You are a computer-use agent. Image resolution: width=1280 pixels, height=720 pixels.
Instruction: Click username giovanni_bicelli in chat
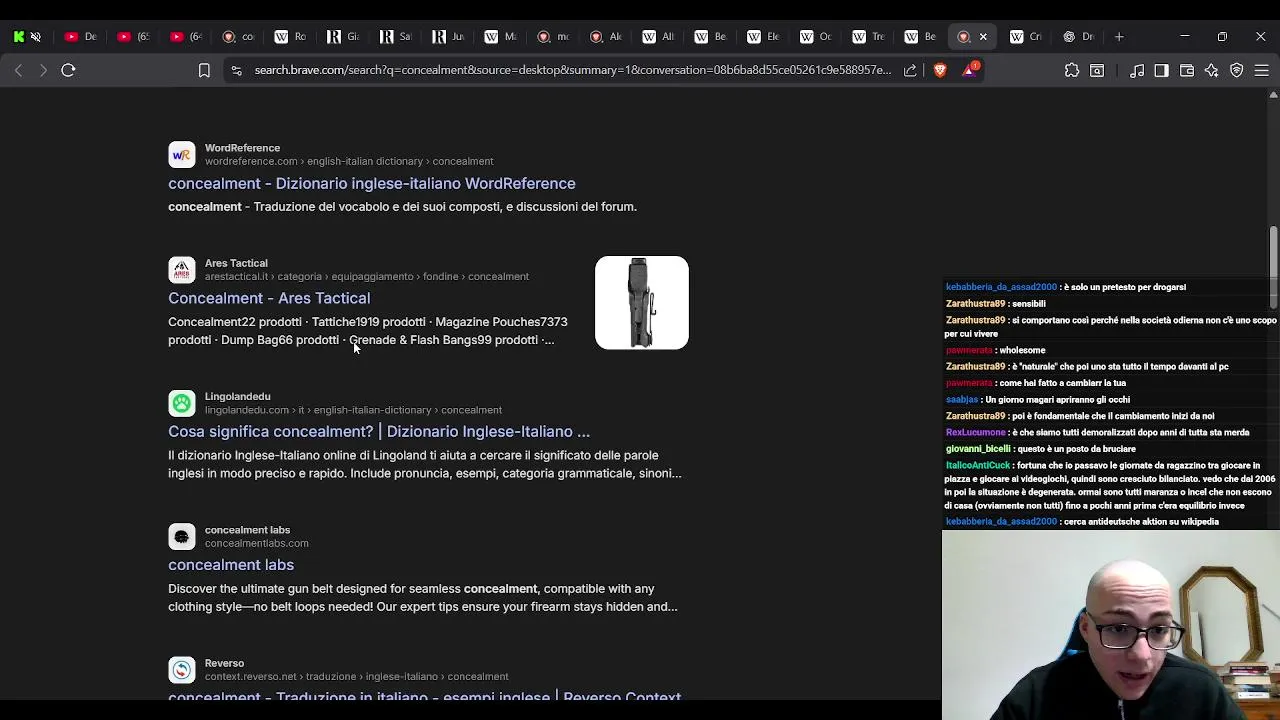pos(978,449)
